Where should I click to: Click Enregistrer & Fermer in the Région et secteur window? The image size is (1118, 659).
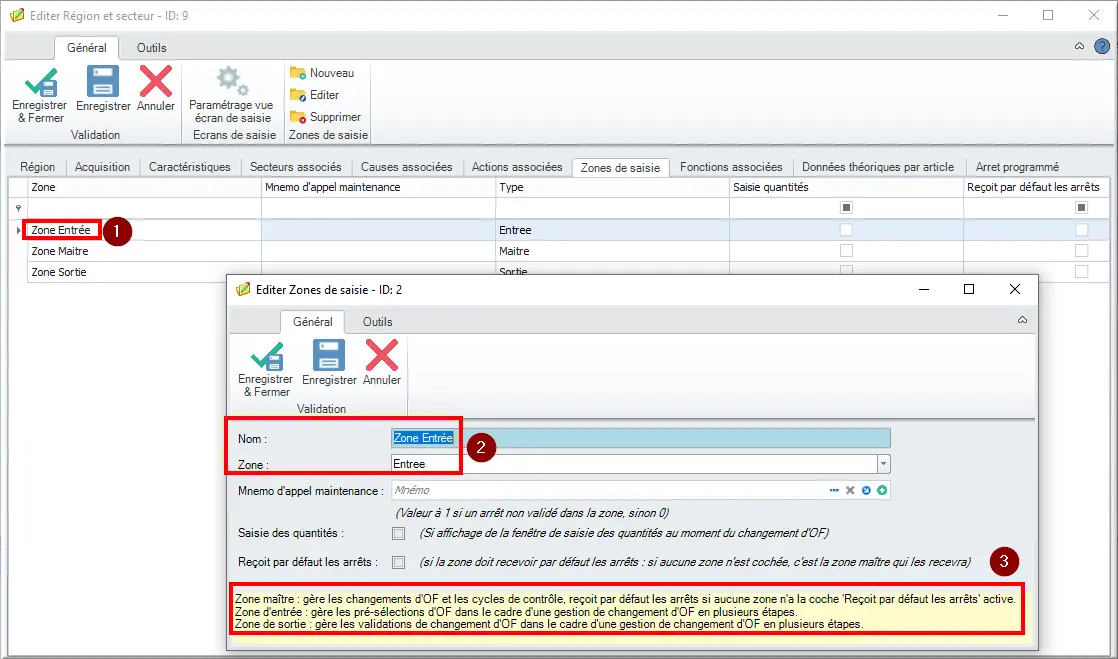41,94
